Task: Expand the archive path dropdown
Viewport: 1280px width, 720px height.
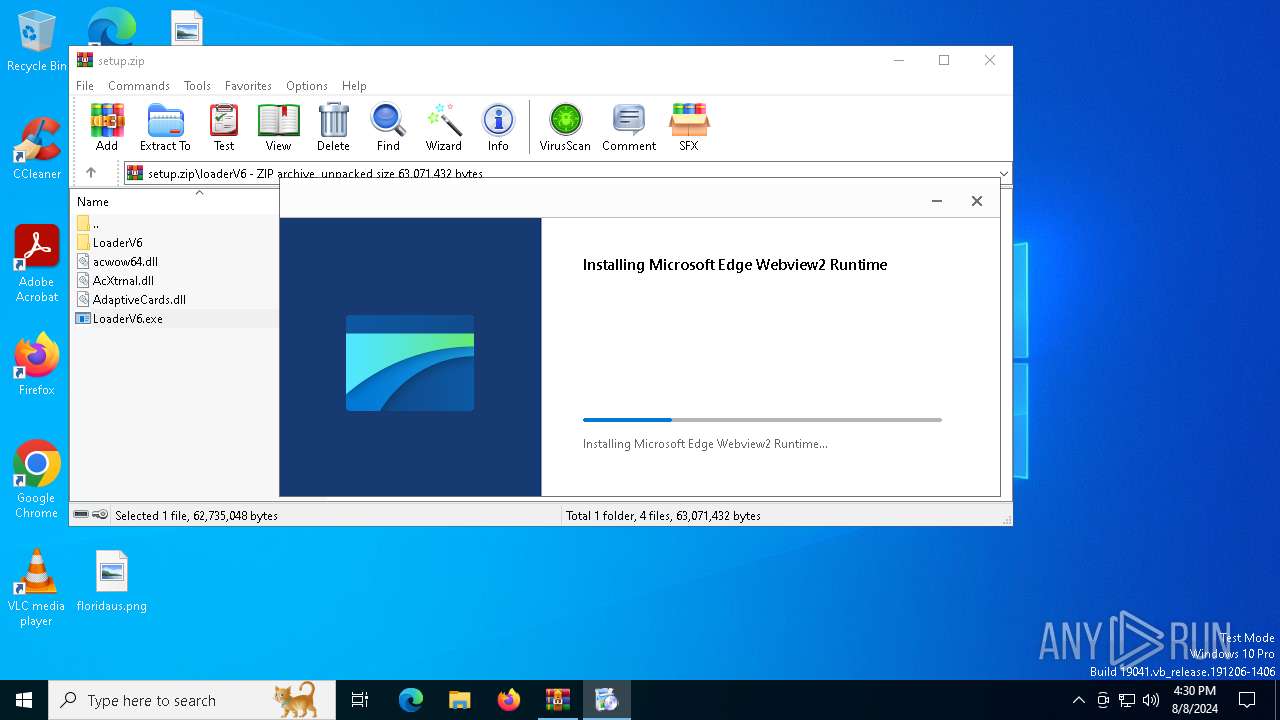Action: 1003,174
